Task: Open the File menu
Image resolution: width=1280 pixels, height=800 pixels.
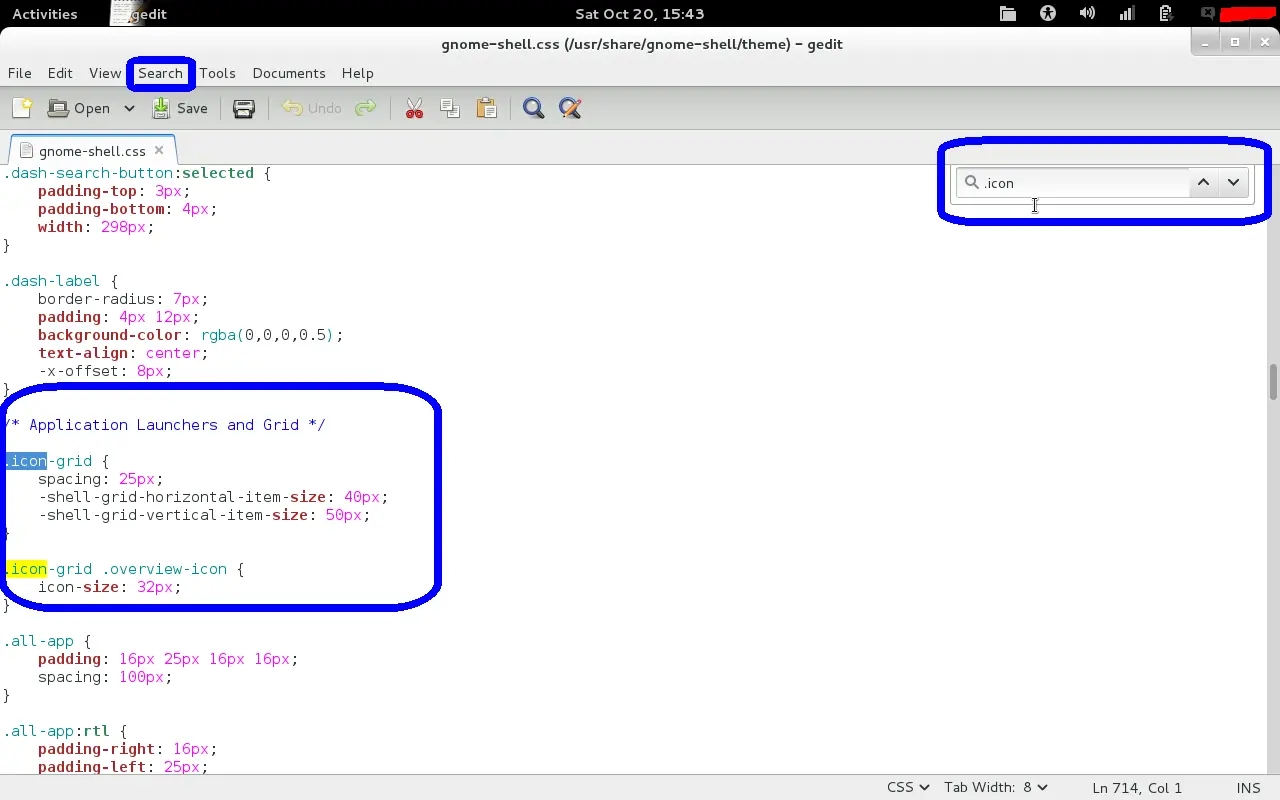Action: click(20, 73)
